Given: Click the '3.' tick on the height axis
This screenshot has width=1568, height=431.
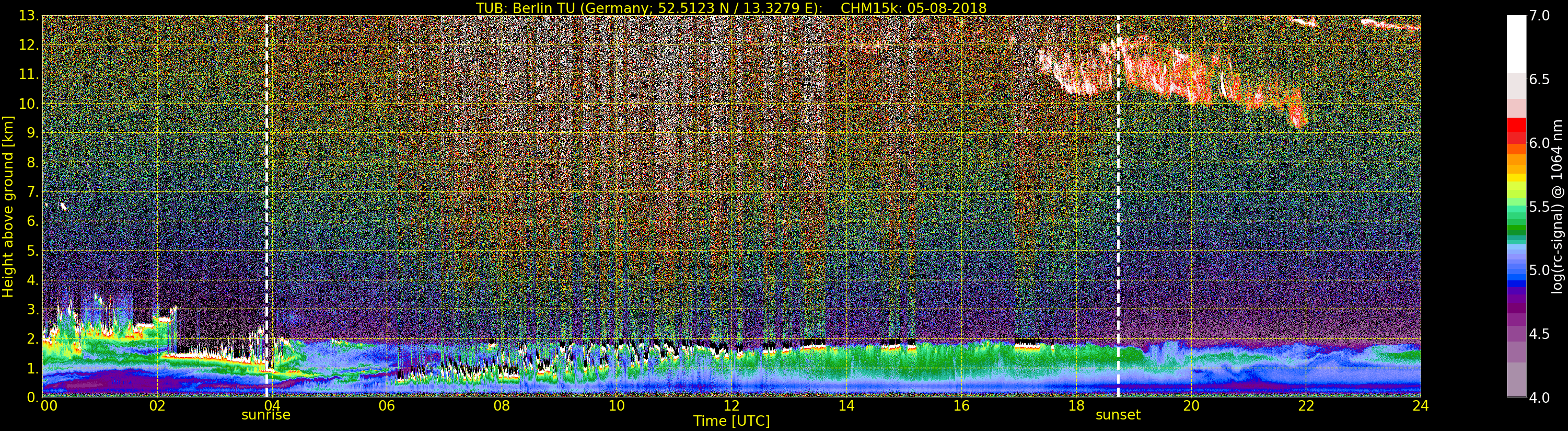Looking at the screenshot, I should [33, 310].
